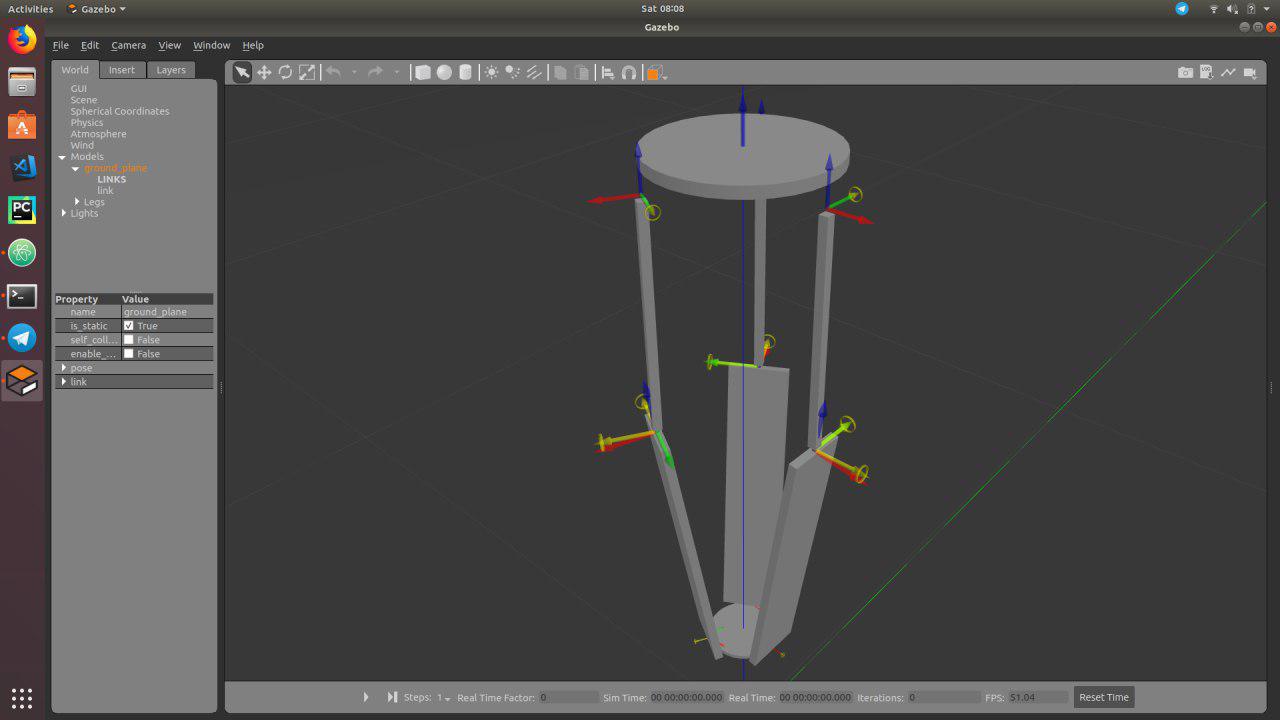Insert a cylinder shape from toolbar

[464, 72]
